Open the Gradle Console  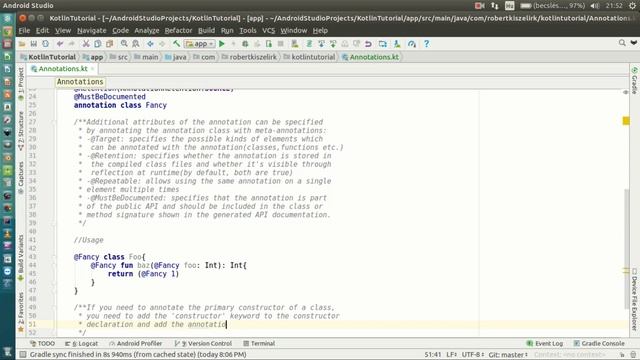click(599, 343)
